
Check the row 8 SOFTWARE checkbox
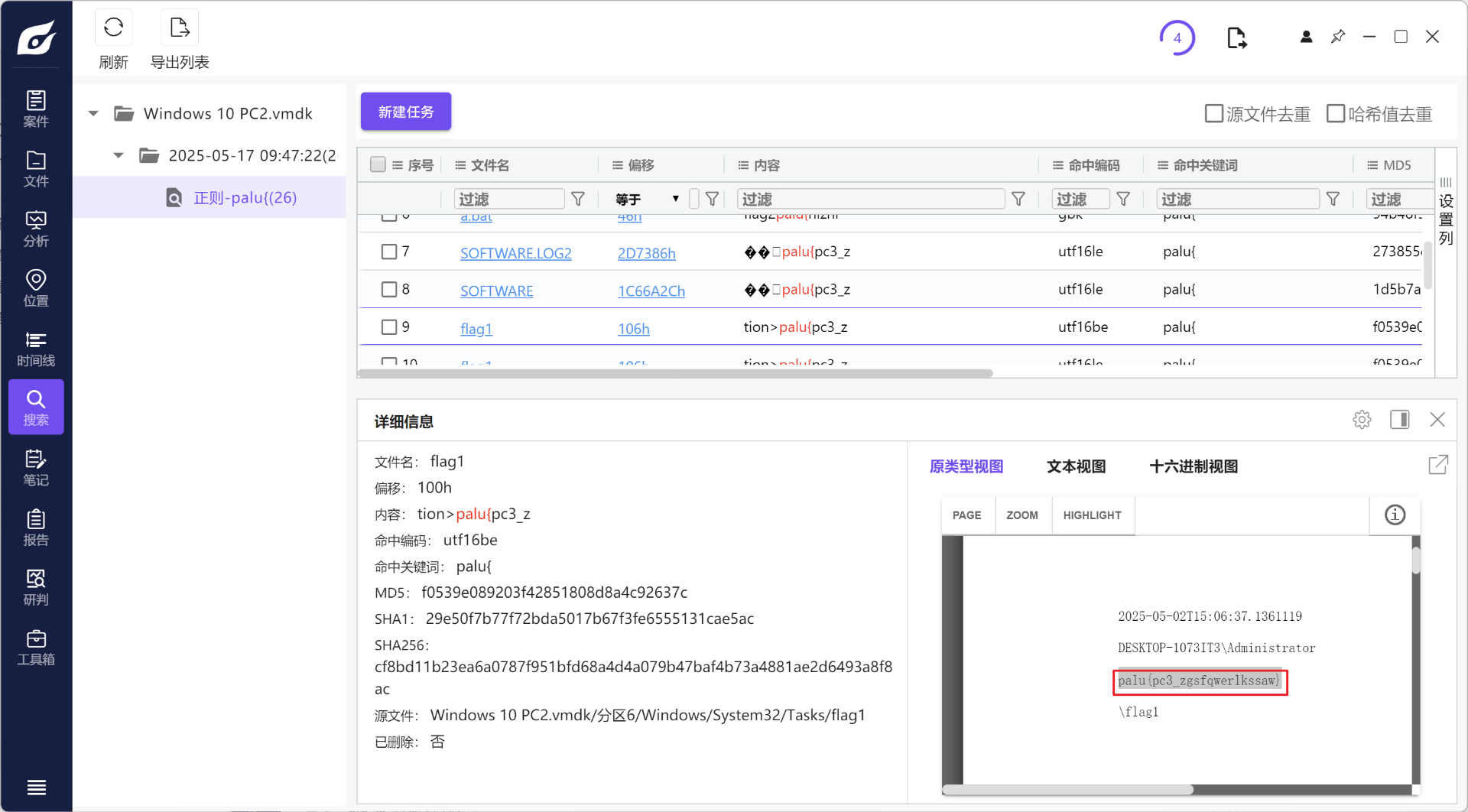tap(389, 289)
